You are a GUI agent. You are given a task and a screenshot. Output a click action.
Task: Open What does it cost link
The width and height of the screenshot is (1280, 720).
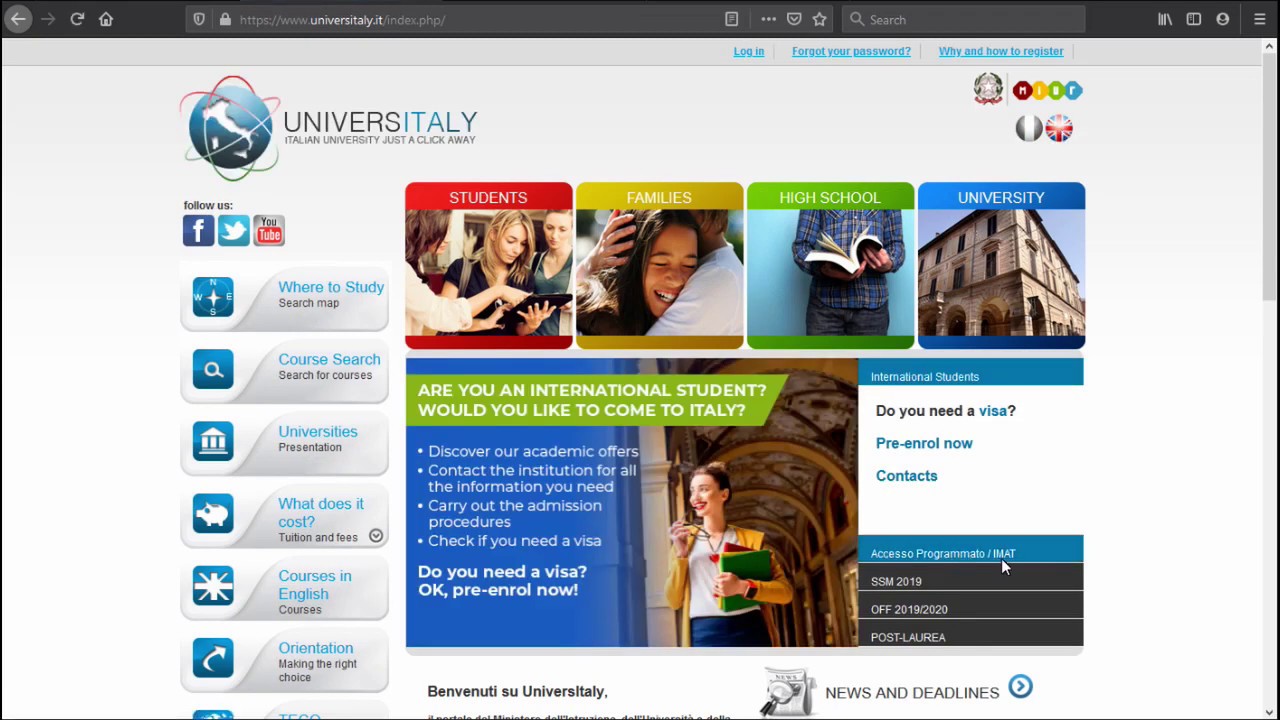coord(321,512)
